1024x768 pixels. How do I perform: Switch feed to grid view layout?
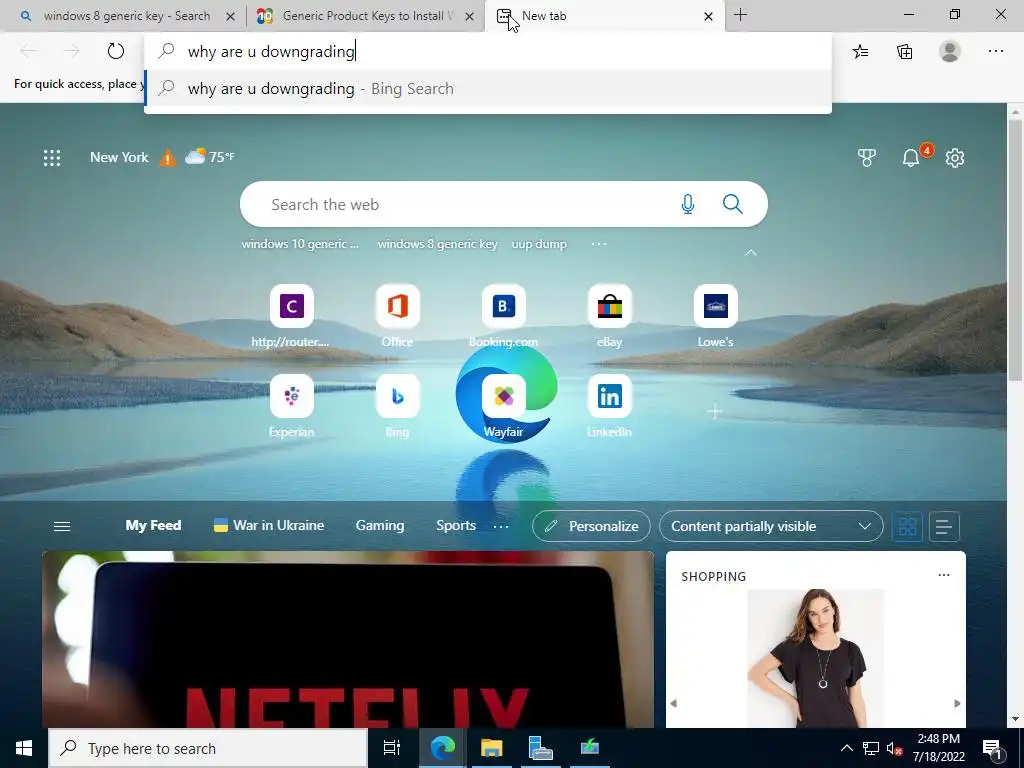907,526
